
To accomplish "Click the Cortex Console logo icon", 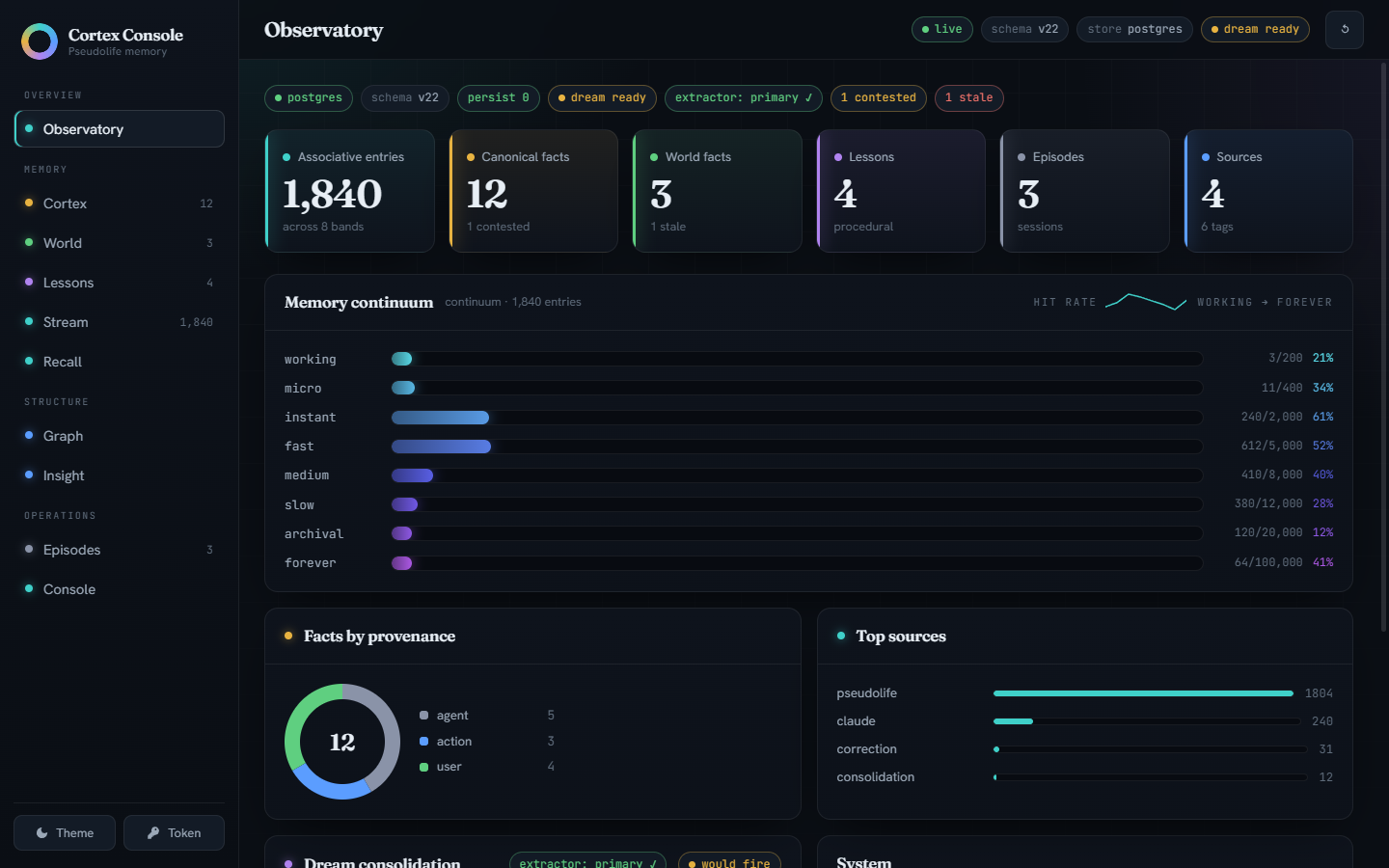I will pyautogui.click(x=40, y=41).
